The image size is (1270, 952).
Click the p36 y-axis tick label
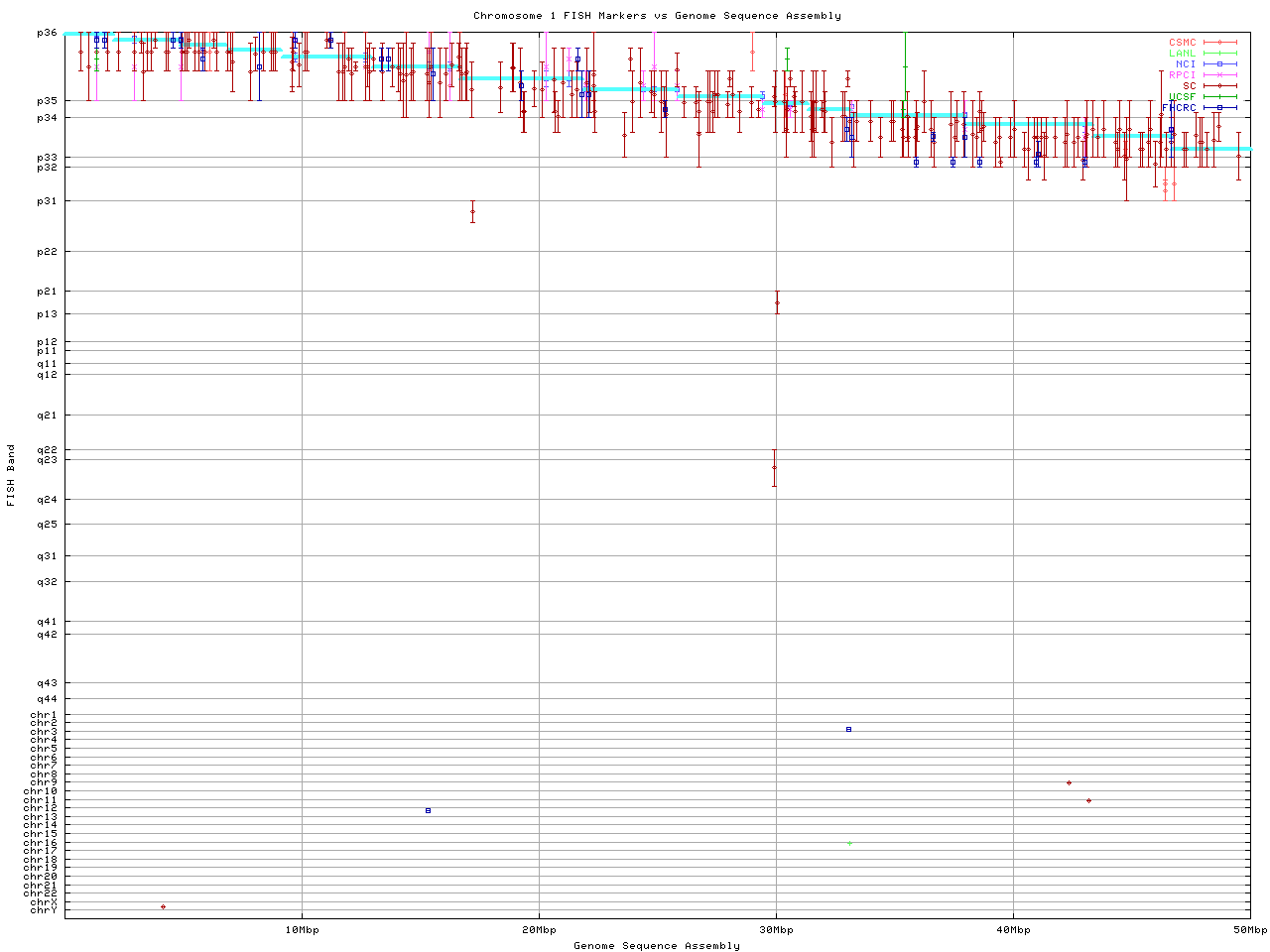click(46, 33)
